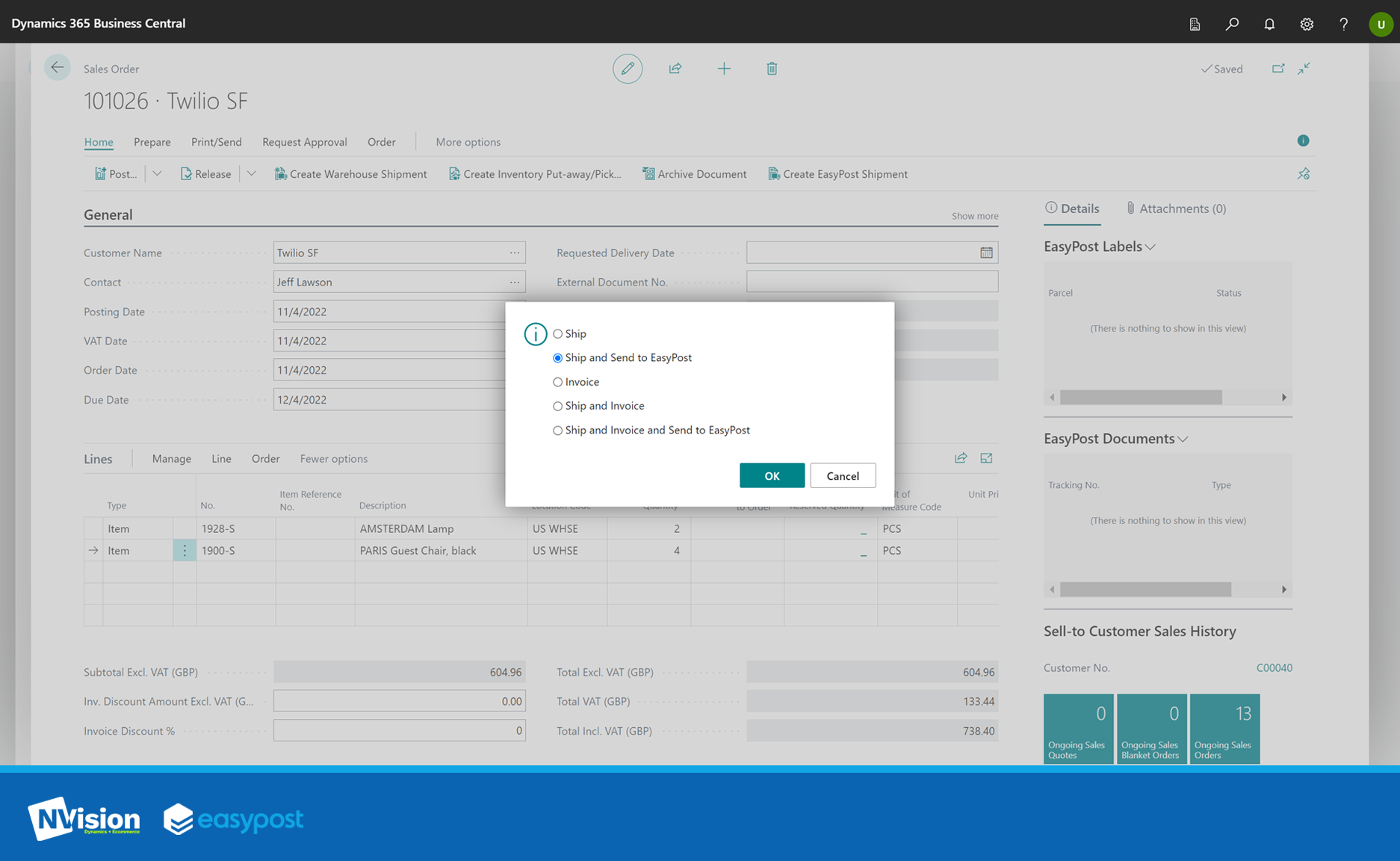Open the settings gear icon
The width and height of the screenshot is (1400, 861).
click(1306, 24)
